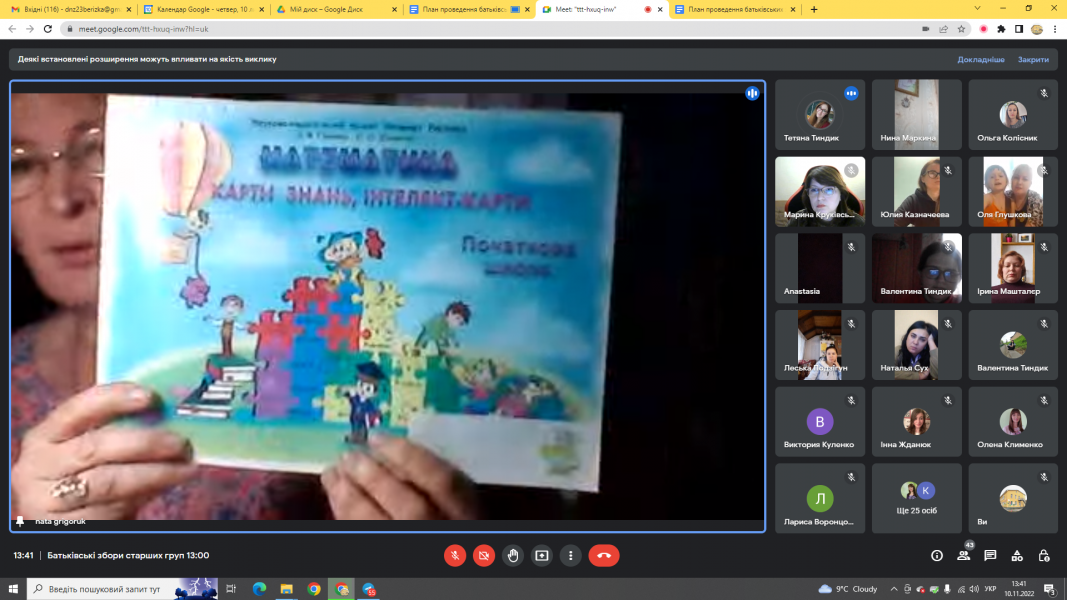Unmute the microphone in the call controls

pos(455,555)
